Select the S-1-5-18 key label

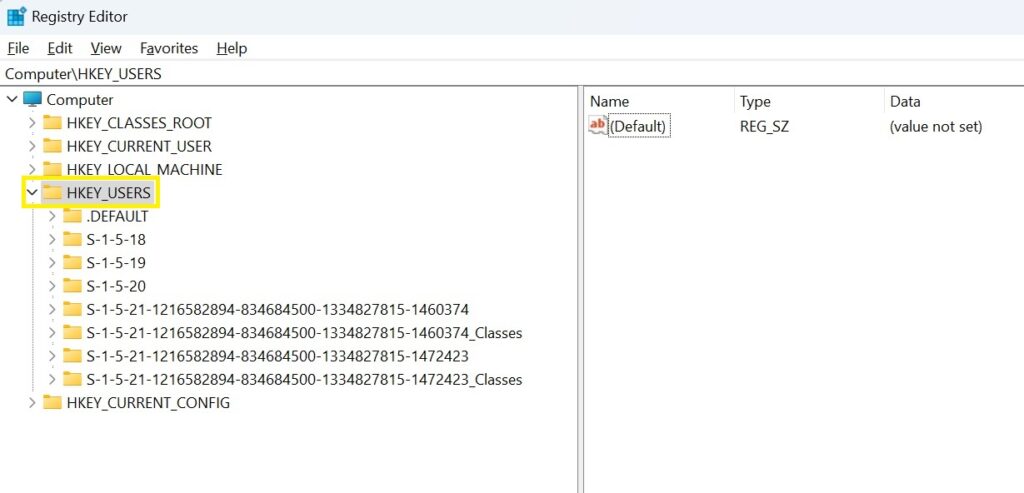click(116, 240)
